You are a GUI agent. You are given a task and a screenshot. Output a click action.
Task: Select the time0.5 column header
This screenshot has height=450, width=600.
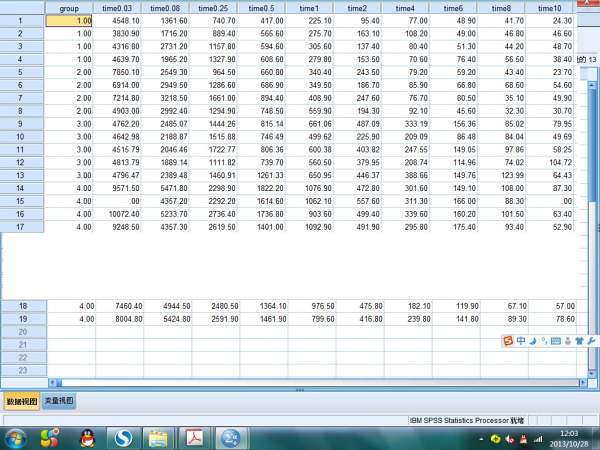coord(261,8)
